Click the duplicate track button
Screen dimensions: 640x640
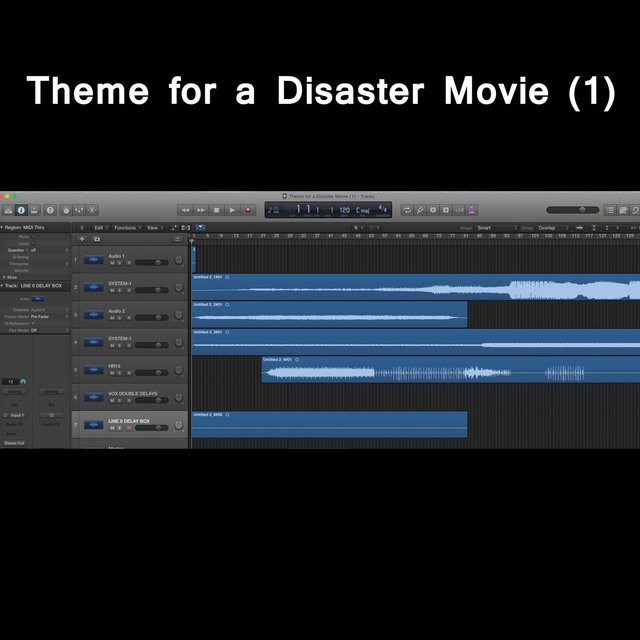point(97,239)
